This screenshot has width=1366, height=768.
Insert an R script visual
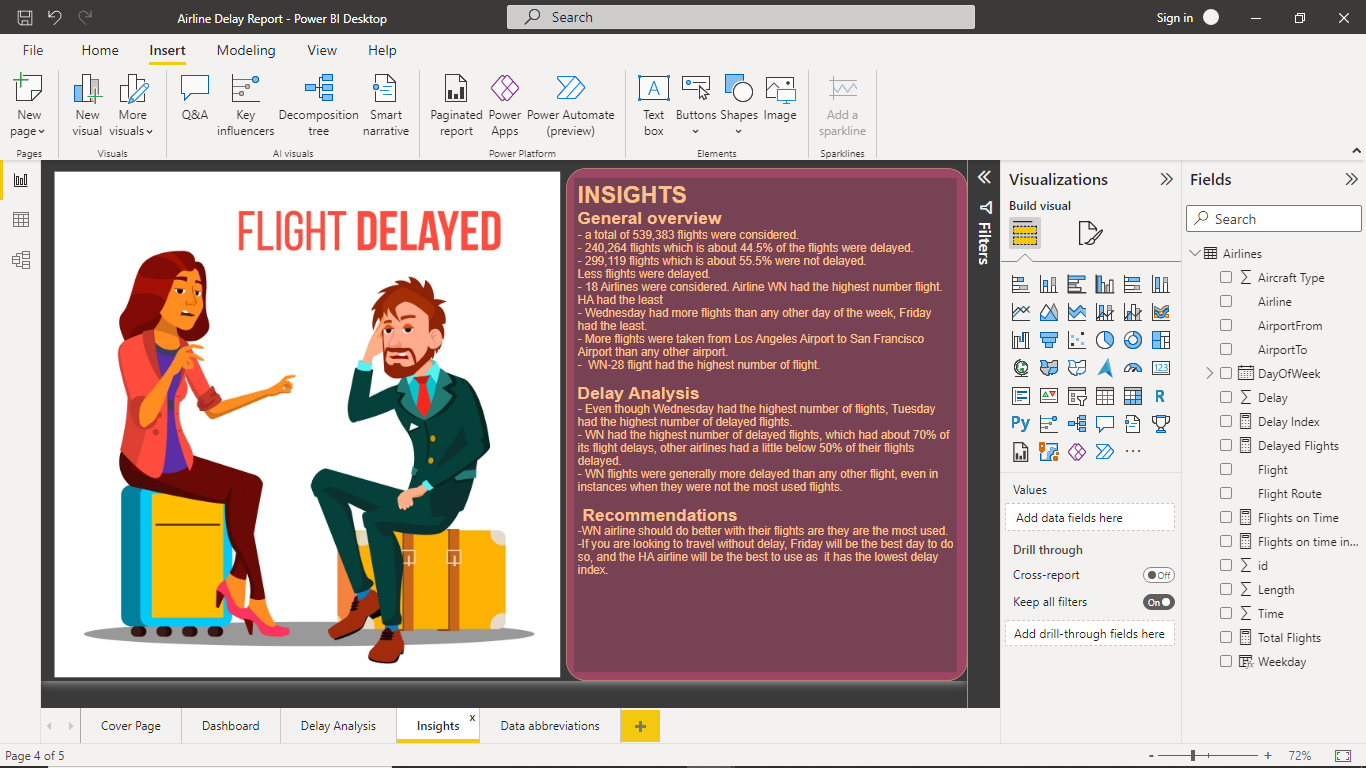coord(1159,395)
